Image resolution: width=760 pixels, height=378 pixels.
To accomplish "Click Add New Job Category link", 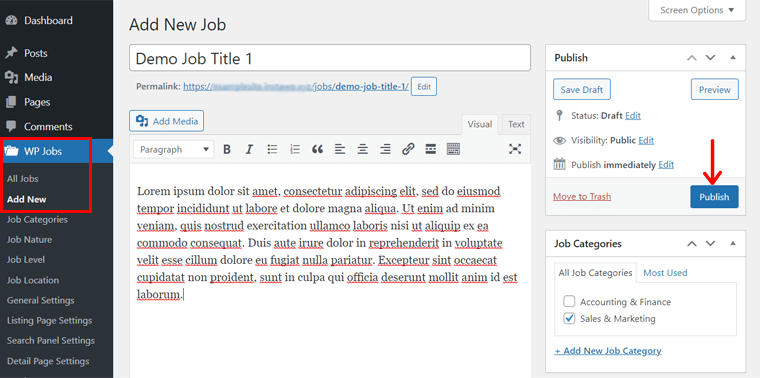I will tap(608, 351).
